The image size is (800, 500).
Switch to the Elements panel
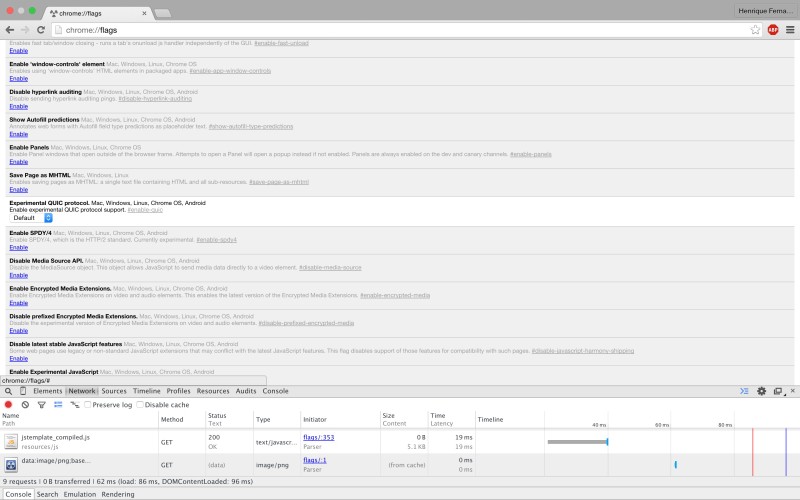pyautogui.click(x=47, y=391)
